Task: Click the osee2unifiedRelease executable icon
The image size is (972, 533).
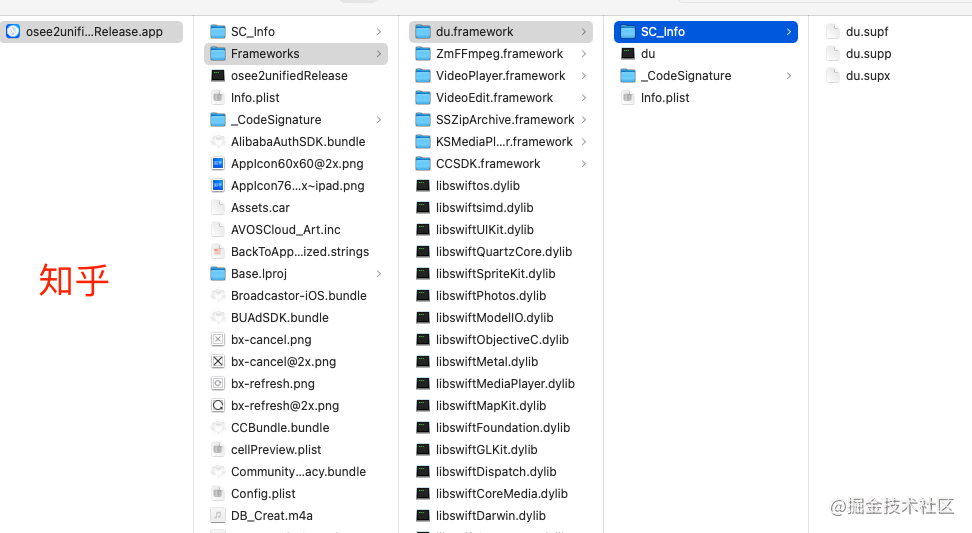Action: [x=218, y=76]
